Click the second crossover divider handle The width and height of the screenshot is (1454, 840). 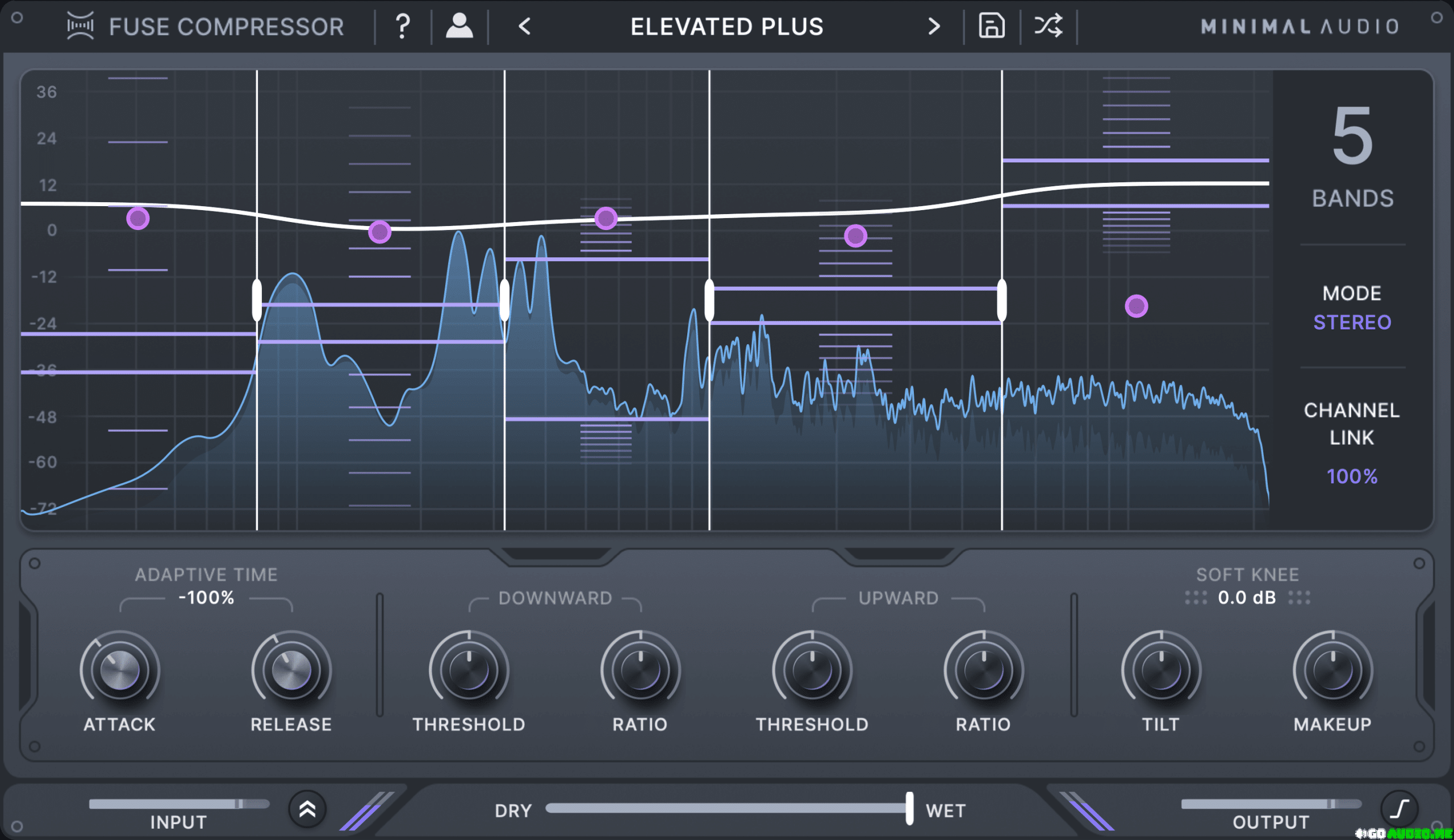[x=505, y=300]
